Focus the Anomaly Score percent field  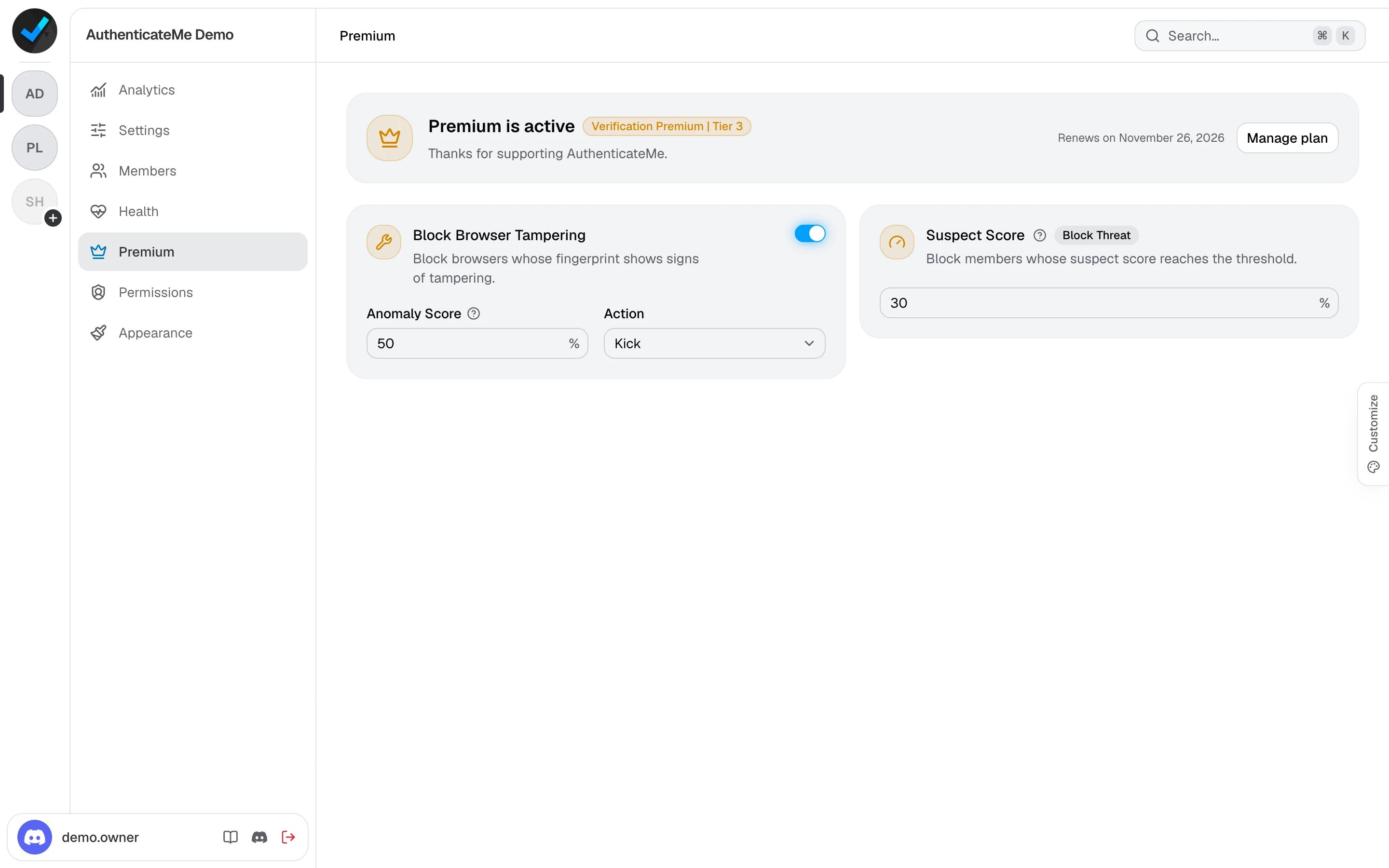point(477,343)
